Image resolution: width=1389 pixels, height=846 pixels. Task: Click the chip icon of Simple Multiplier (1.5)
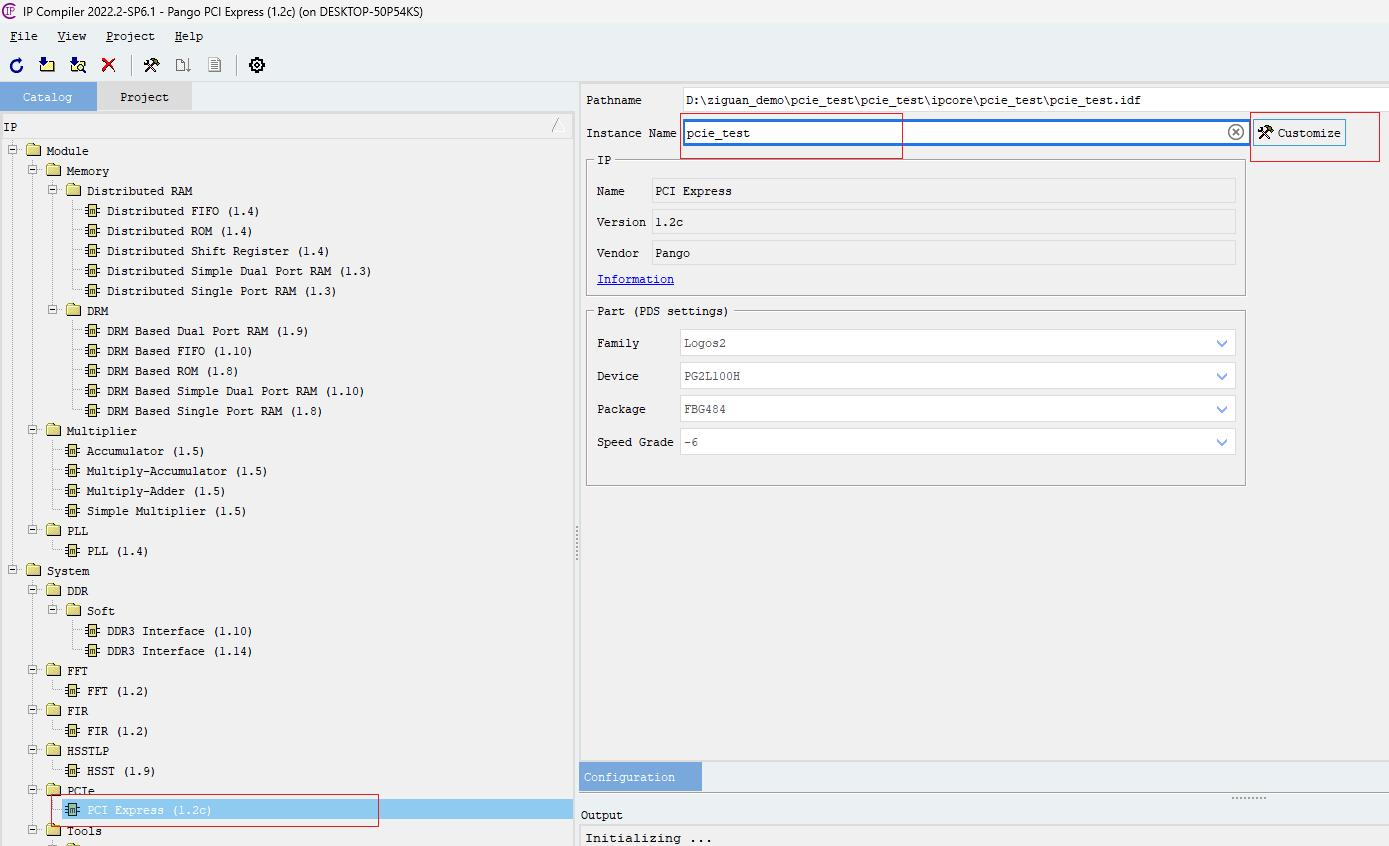coord(72,511)
